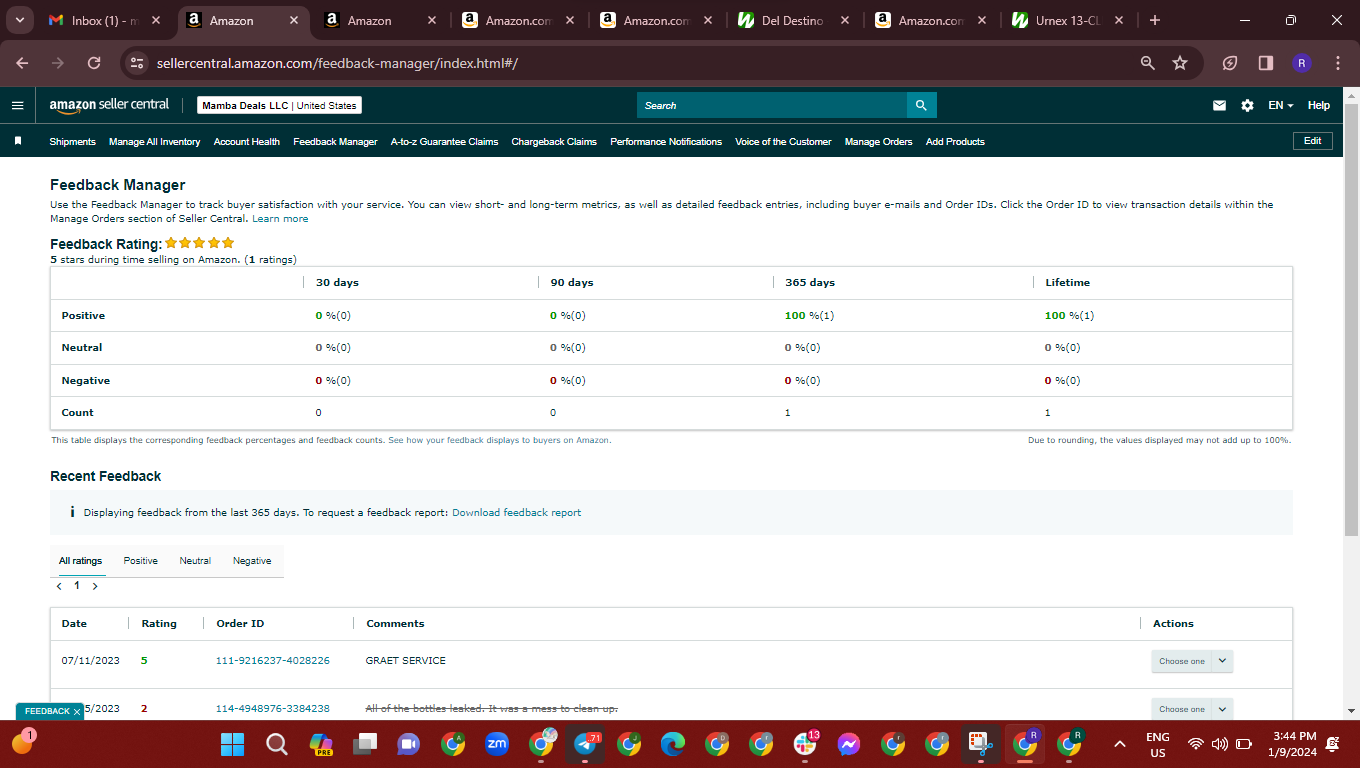The width and height of the screenshot is (1360, 768).
Task: Open Manage All Inventory
Action: click(155, 142)
